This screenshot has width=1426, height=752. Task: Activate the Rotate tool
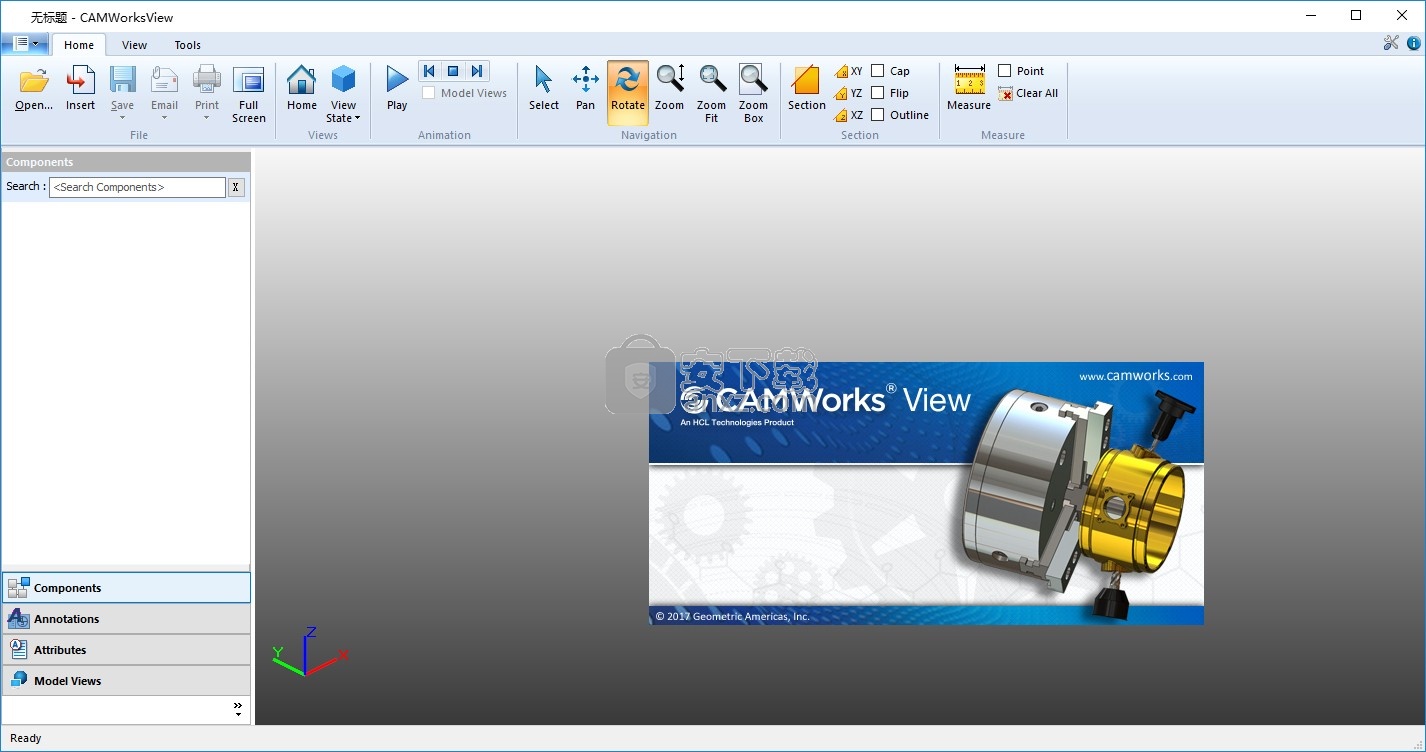(x=628, y=93)
